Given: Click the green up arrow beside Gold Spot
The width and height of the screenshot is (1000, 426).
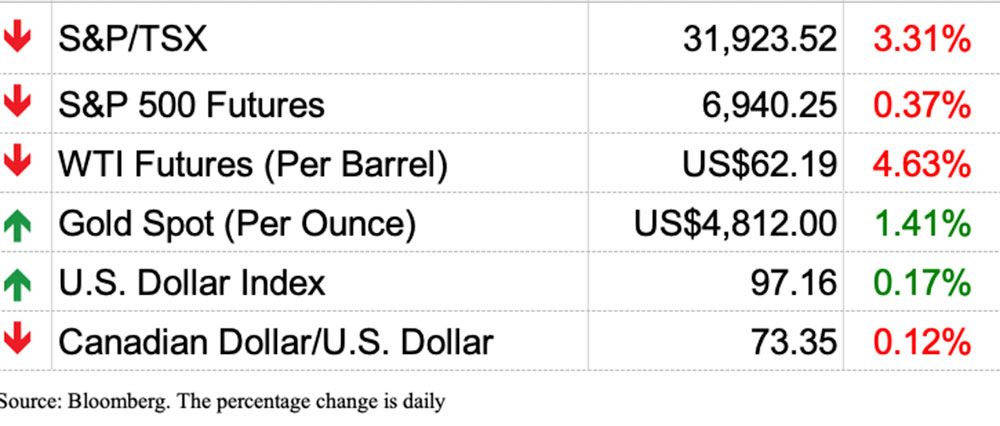Looking at the screenshot, I should [x=17, y=224].
